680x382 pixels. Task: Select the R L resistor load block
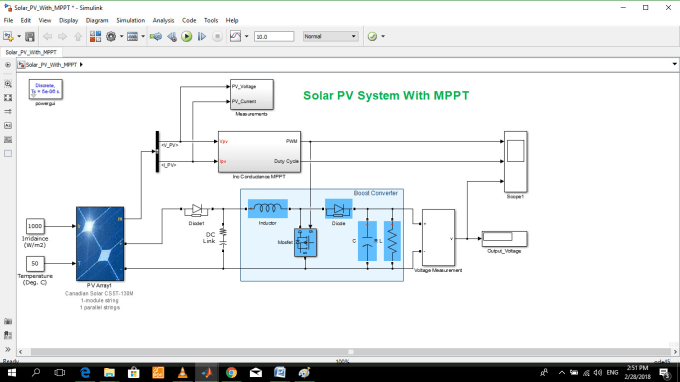point(392,241)
